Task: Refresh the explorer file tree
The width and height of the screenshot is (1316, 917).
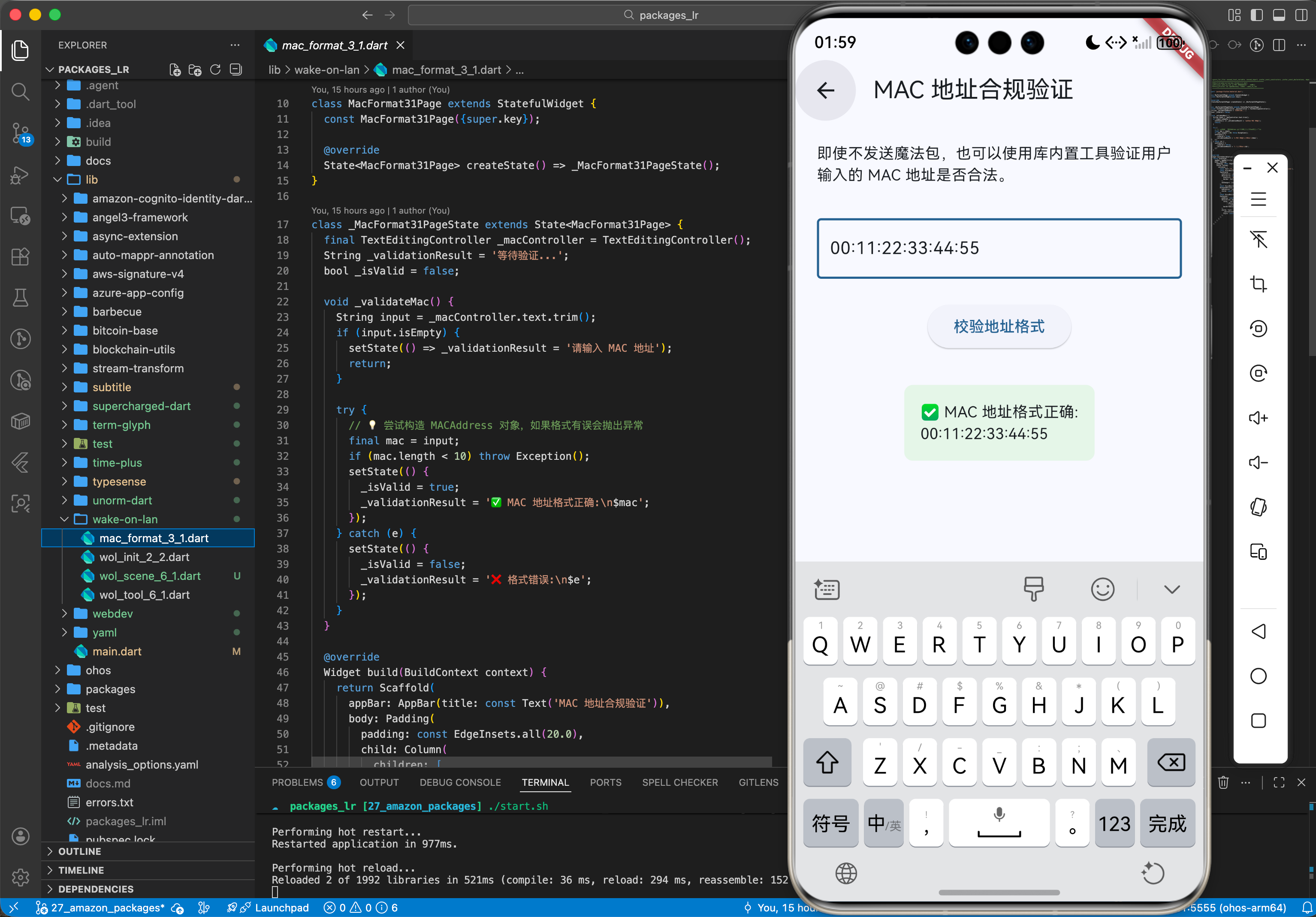Action: (215, 69)
